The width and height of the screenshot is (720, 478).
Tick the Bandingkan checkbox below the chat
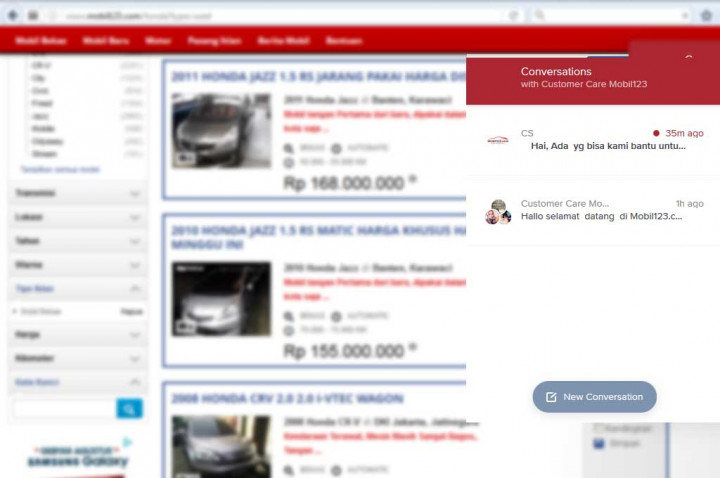598,428
